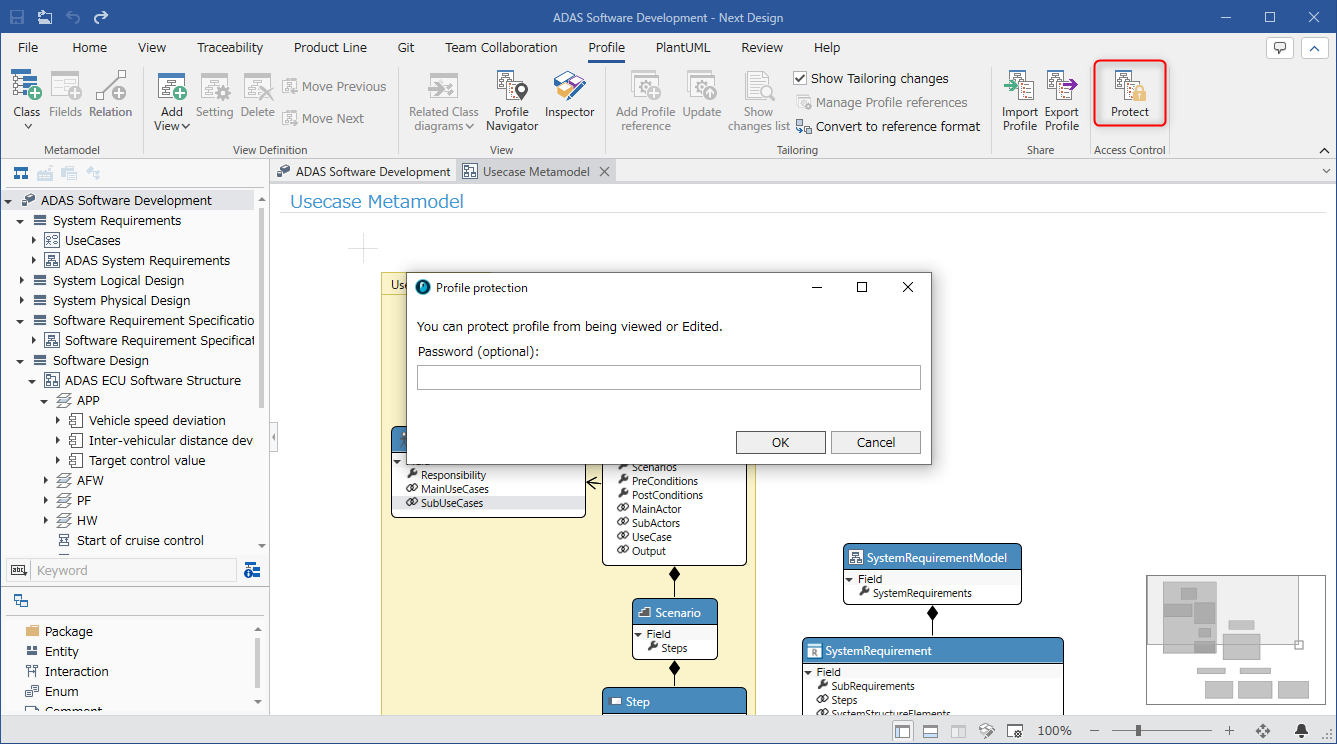This screenshot has width=1337, height=744.
Task: Close the Usecase Metamodel tab
Action: 604,171
